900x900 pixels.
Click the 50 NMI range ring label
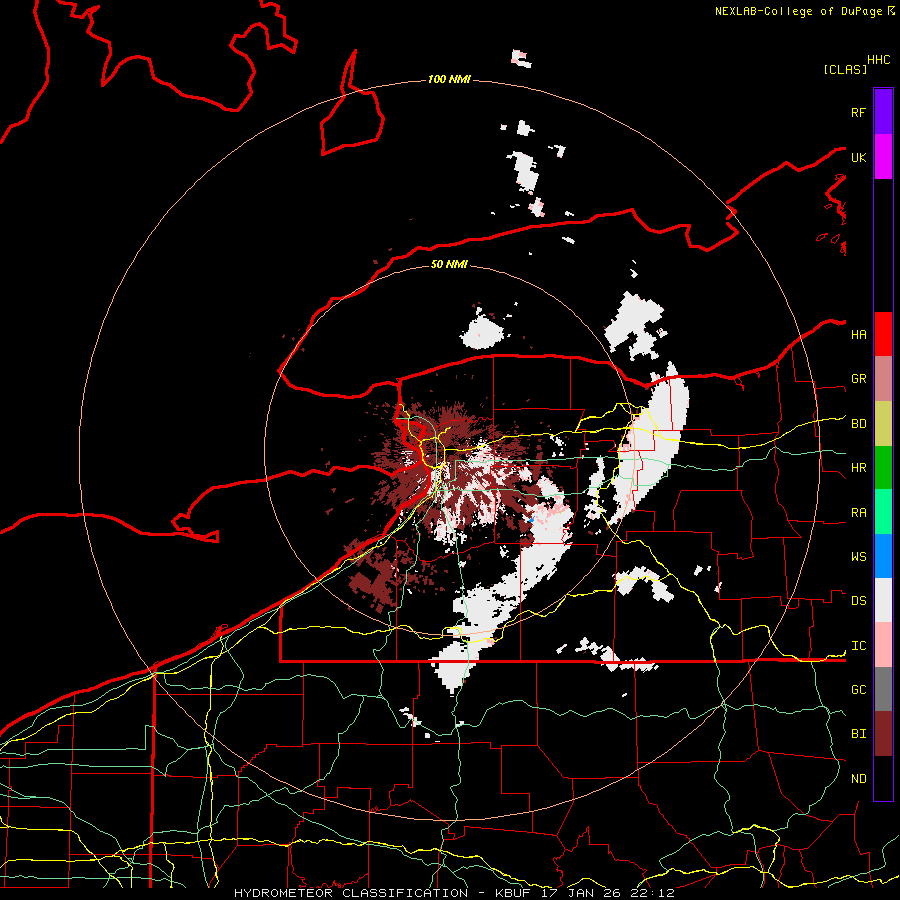449,264
